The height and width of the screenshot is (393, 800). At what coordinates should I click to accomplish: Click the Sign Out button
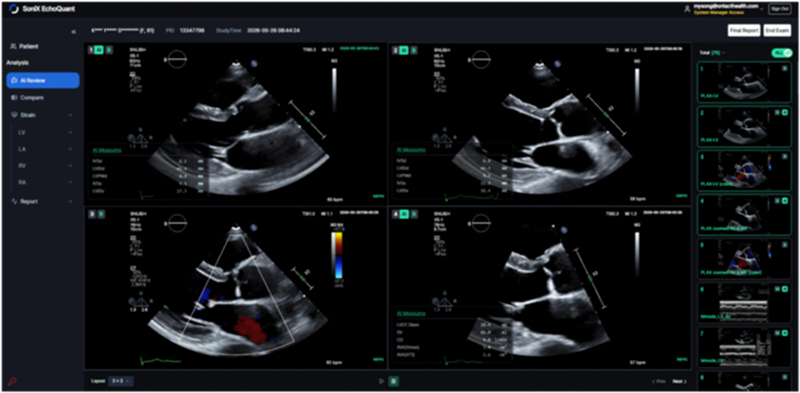(780, 9)
